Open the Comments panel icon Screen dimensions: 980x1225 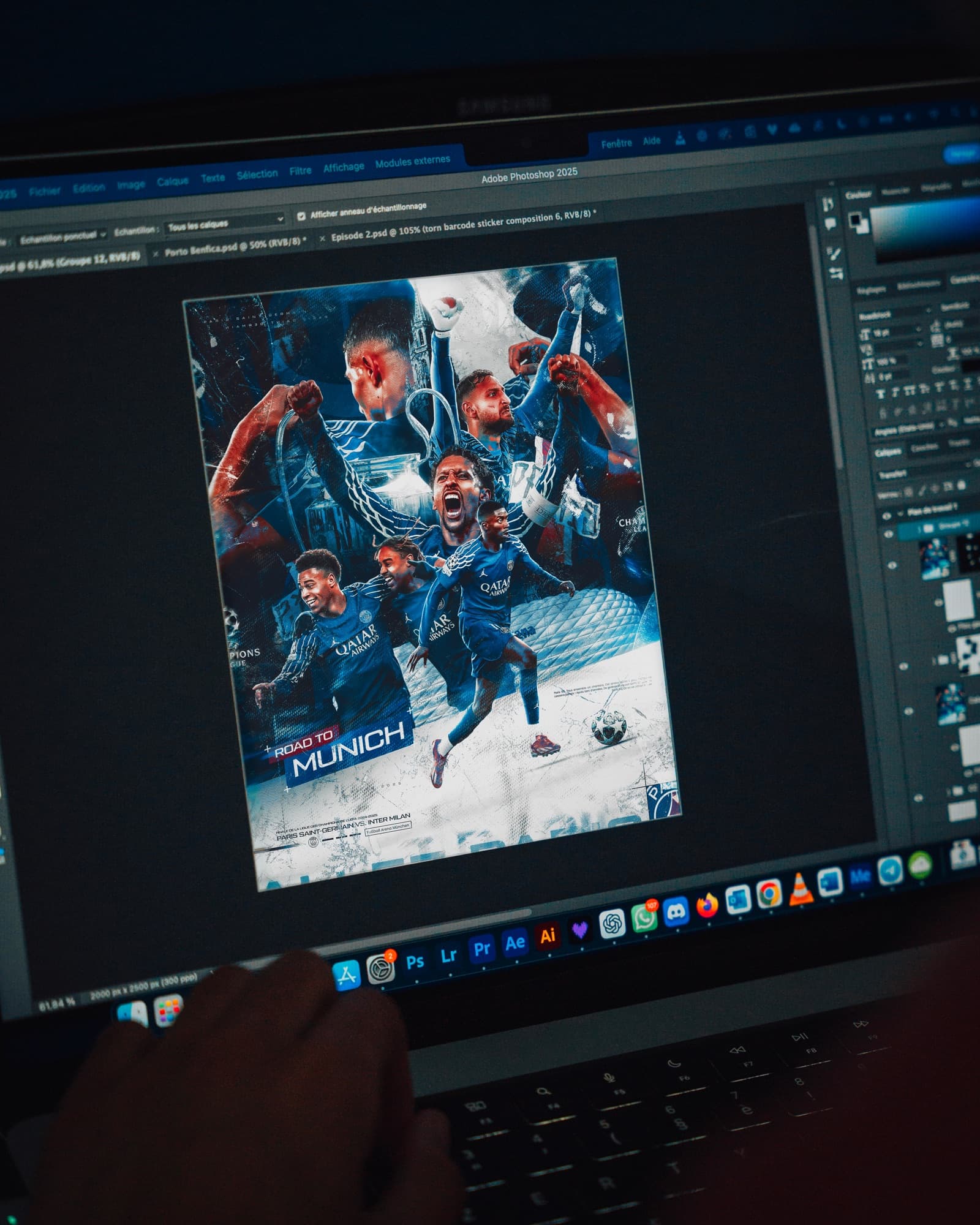(x=830, y=224)
